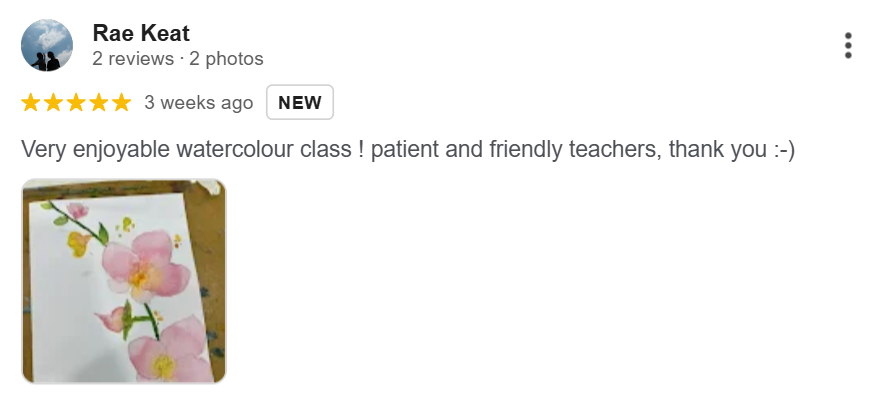Click the fifth gold rating star
The image size is (890, 405).
(121, 102)
